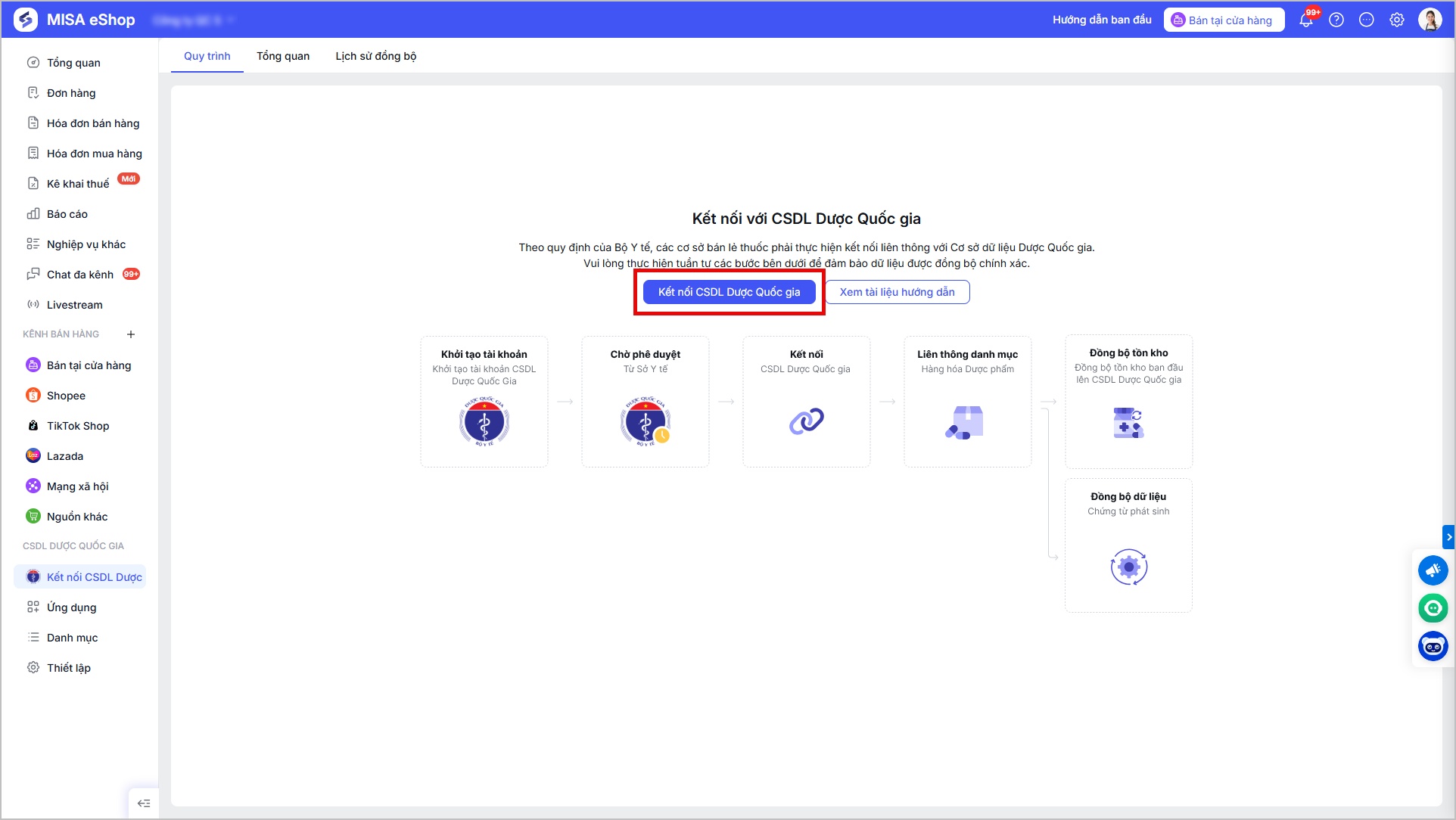Open the chat bubble icon in header

pos(1367,20)
